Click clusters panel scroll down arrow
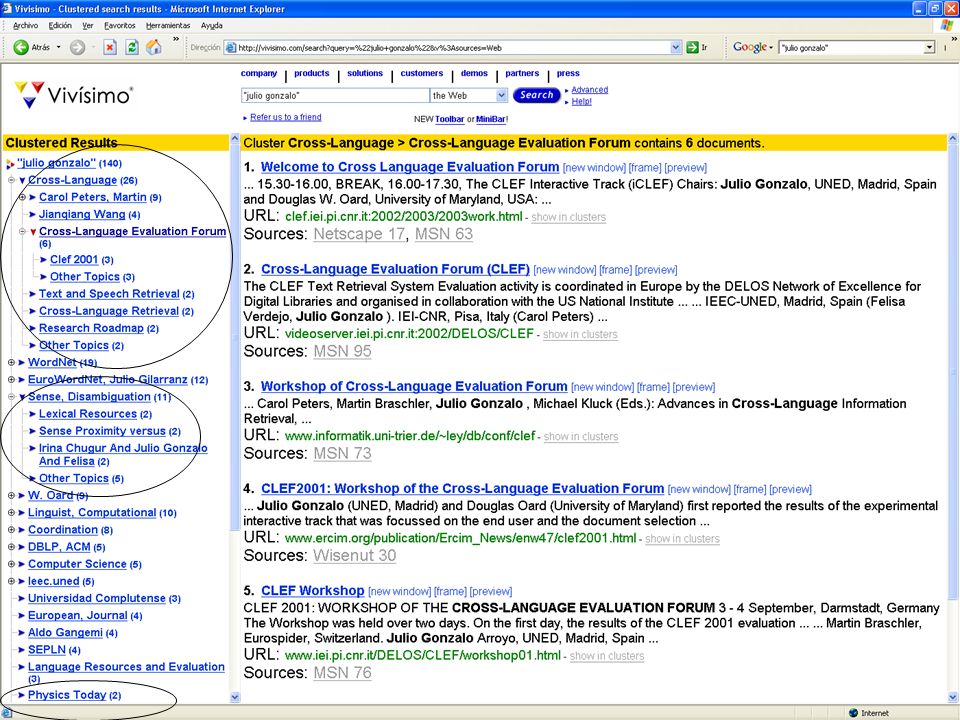Screen dimensions: 960x720 pyautogui.click(x=235, y=697)
